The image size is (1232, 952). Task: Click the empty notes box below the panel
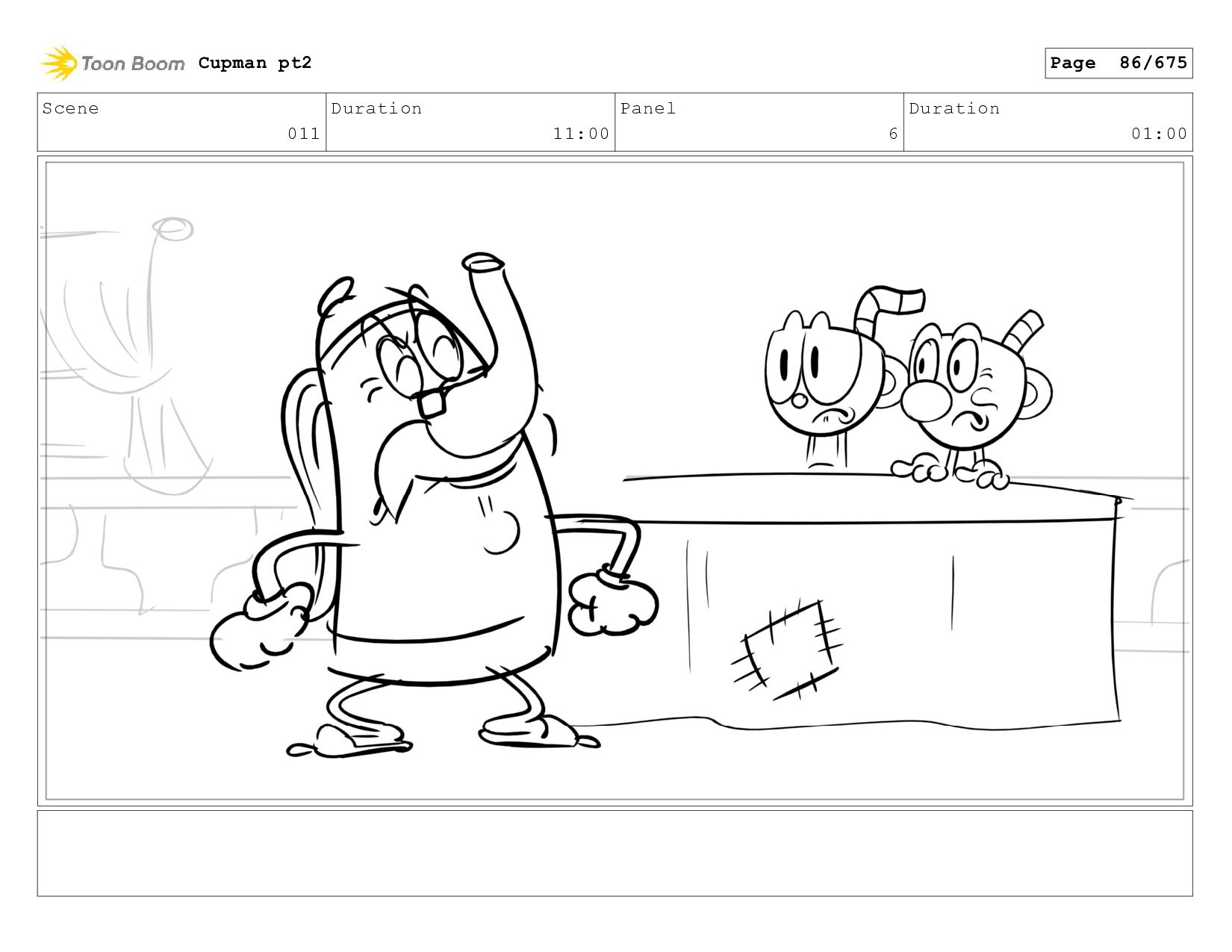click(615, 853)
